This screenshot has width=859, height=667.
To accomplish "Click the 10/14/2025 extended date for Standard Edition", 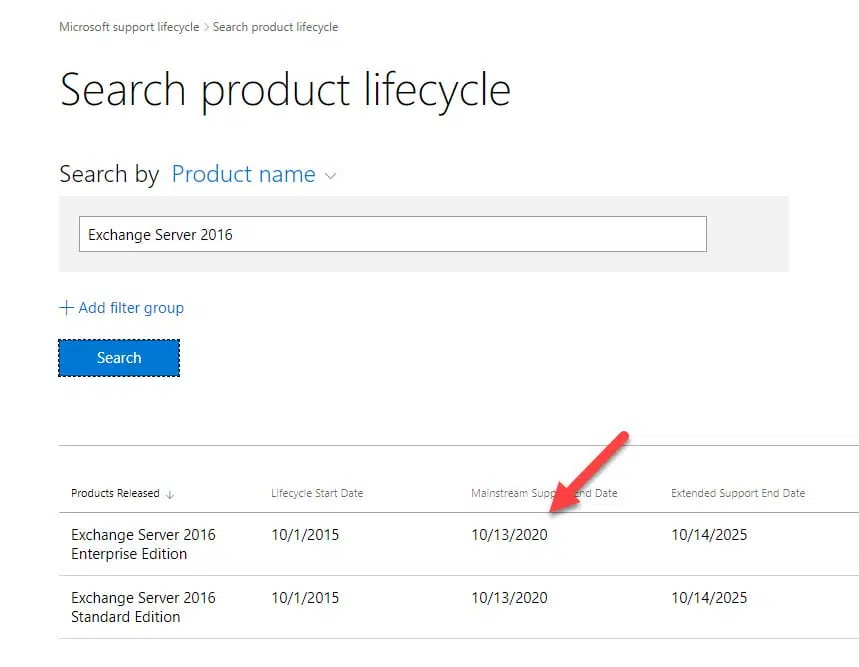I will [x=709, y=597].
